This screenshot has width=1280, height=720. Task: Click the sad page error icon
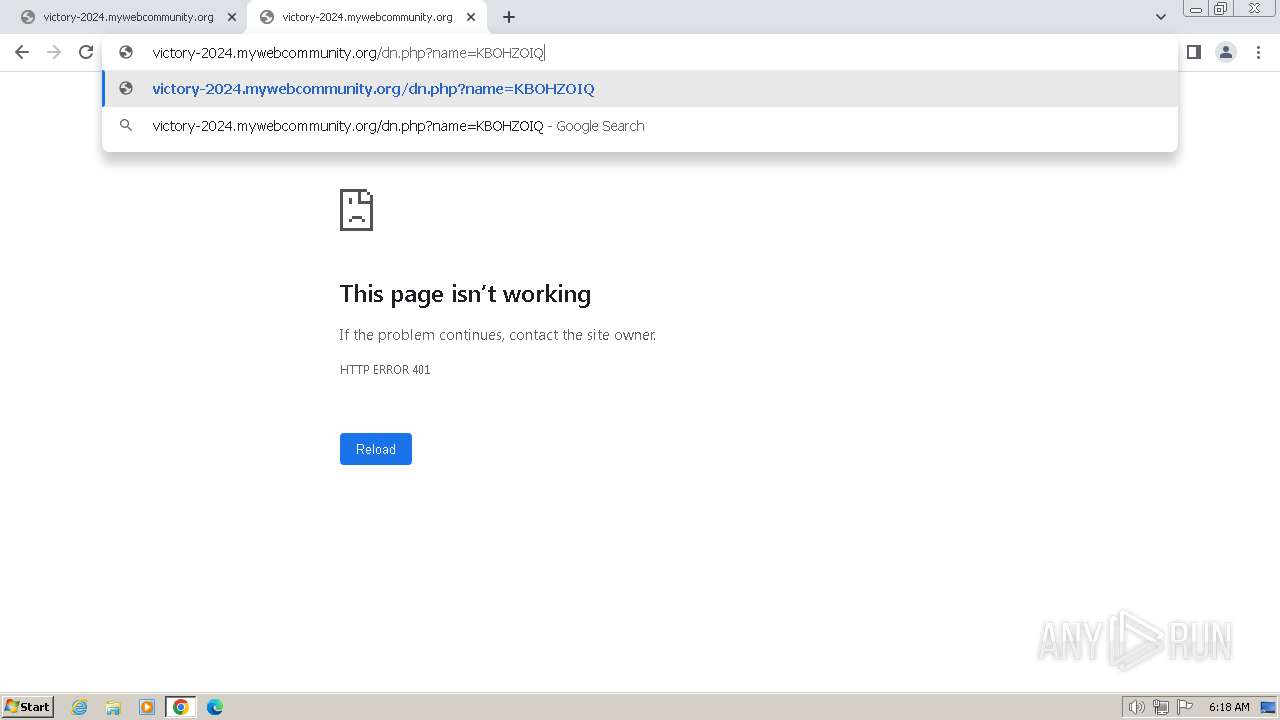point(356,210)
